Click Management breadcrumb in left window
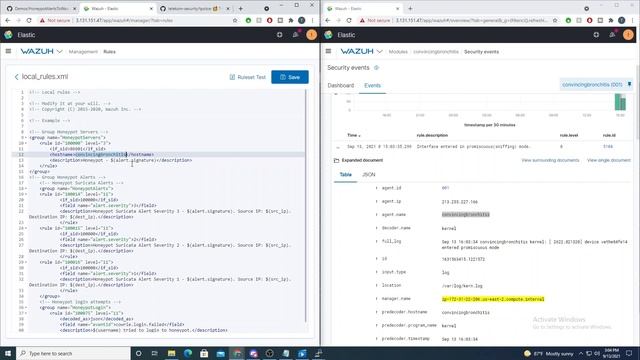Image resolution: width=640 pixels, height=360 pixels. [83, 52]
